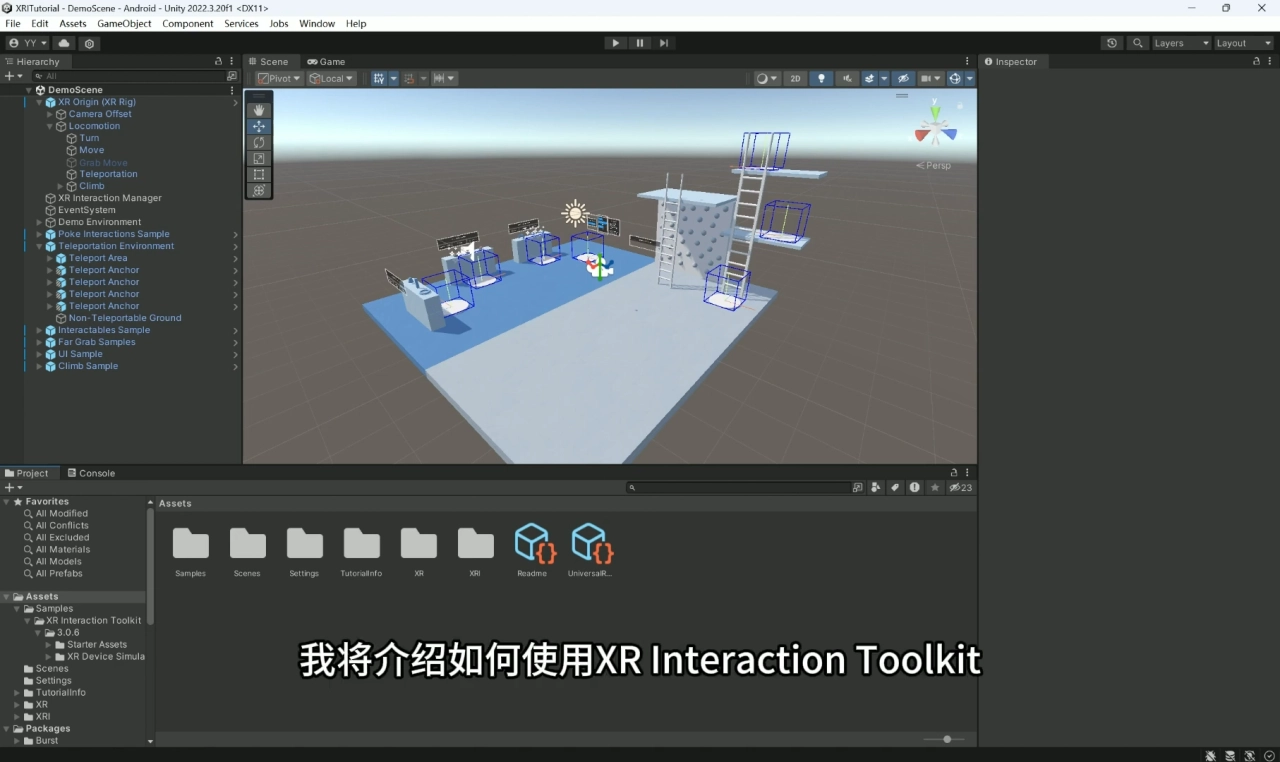Open the File menu

point(13,23)
